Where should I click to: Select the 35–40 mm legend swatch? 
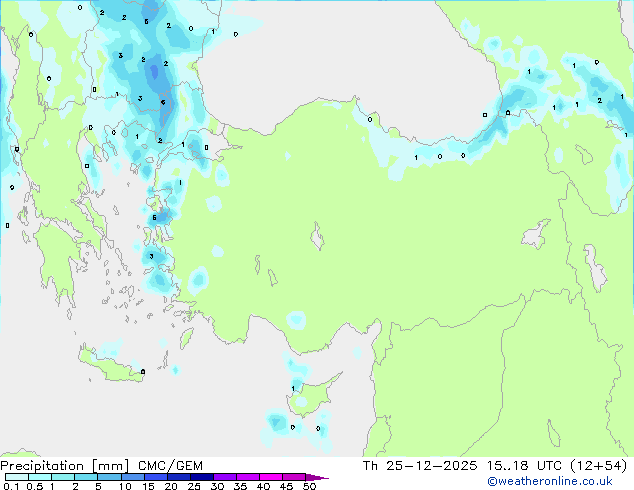click(248, 477)
